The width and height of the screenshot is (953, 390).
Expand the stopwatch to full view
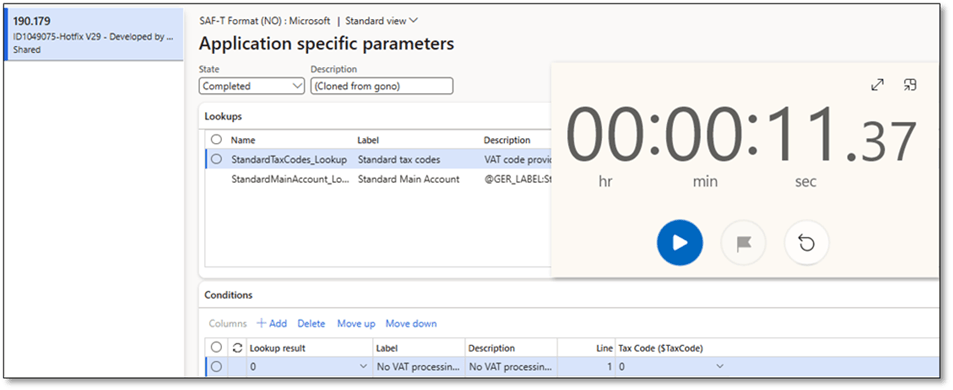point(877,85)
